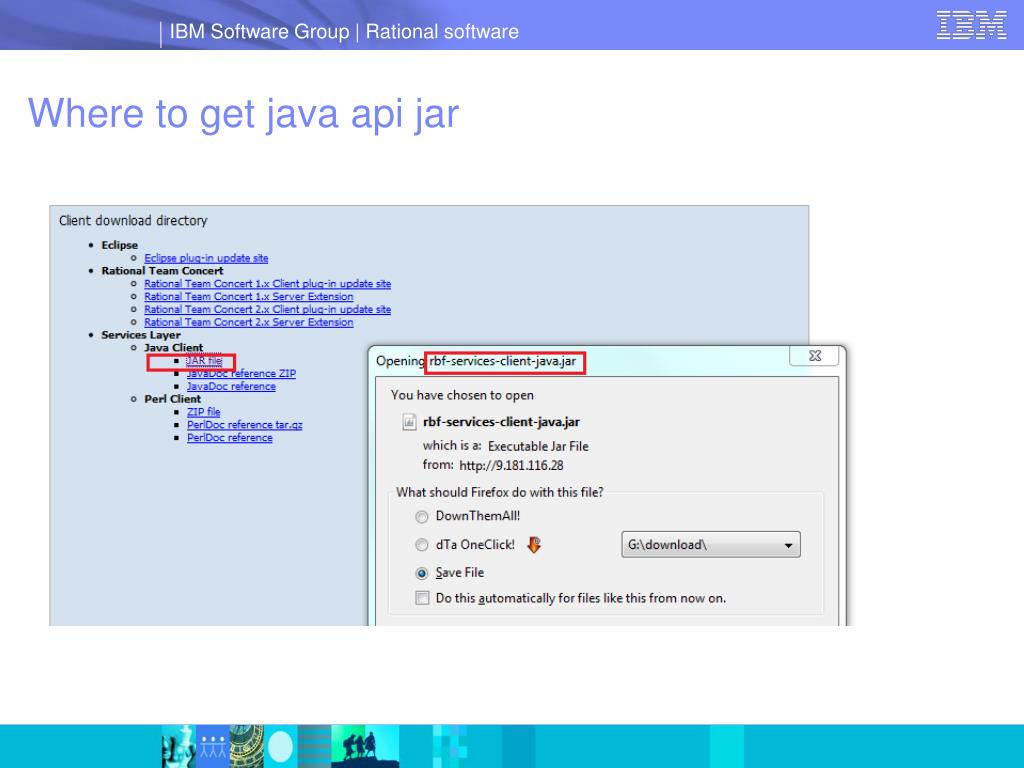Viewport: 1024px width, 768px height.
Task: Click the 'Client download directory' heading text
Action: click(133, 221)
